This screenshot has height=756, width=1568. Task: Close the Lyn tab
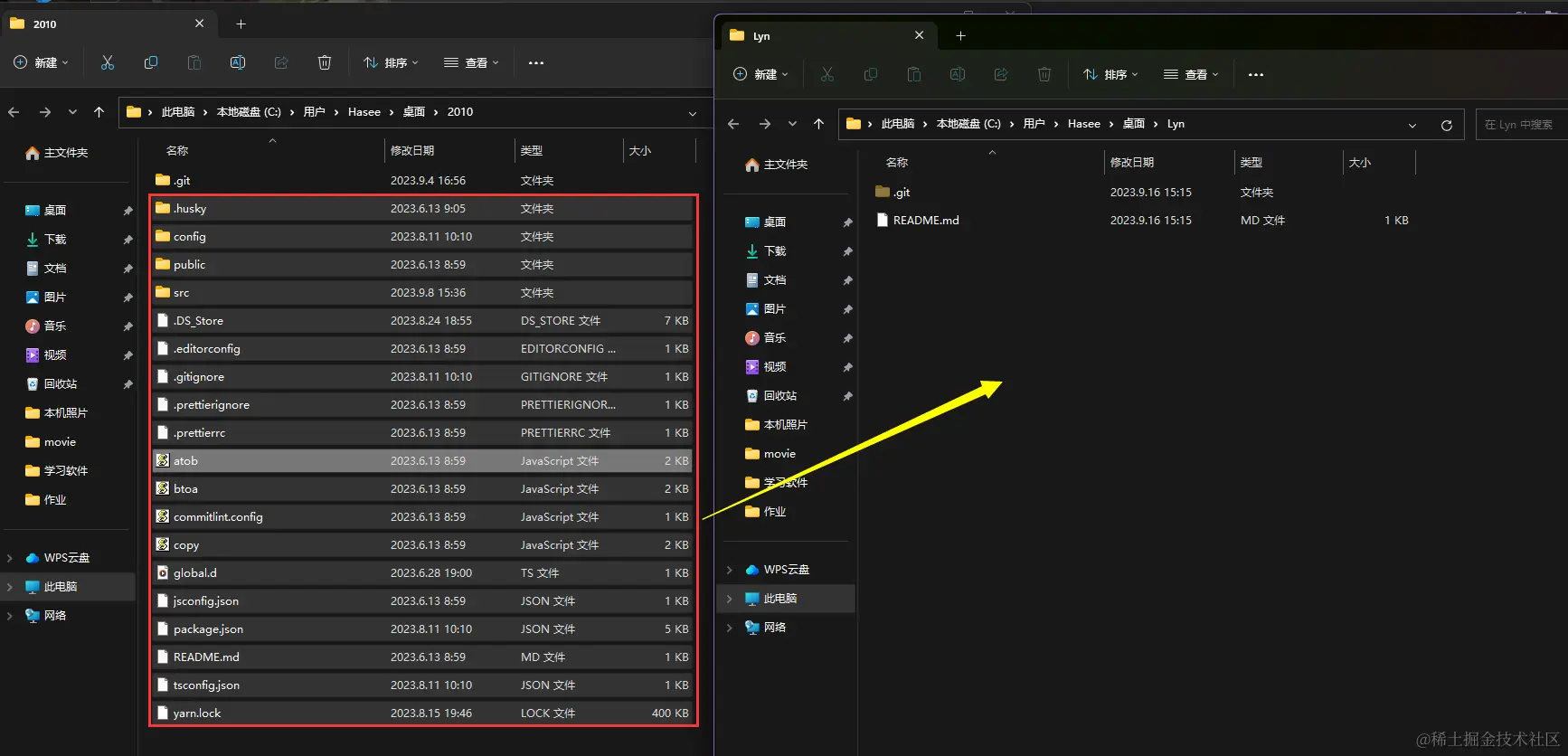[919, 35]
